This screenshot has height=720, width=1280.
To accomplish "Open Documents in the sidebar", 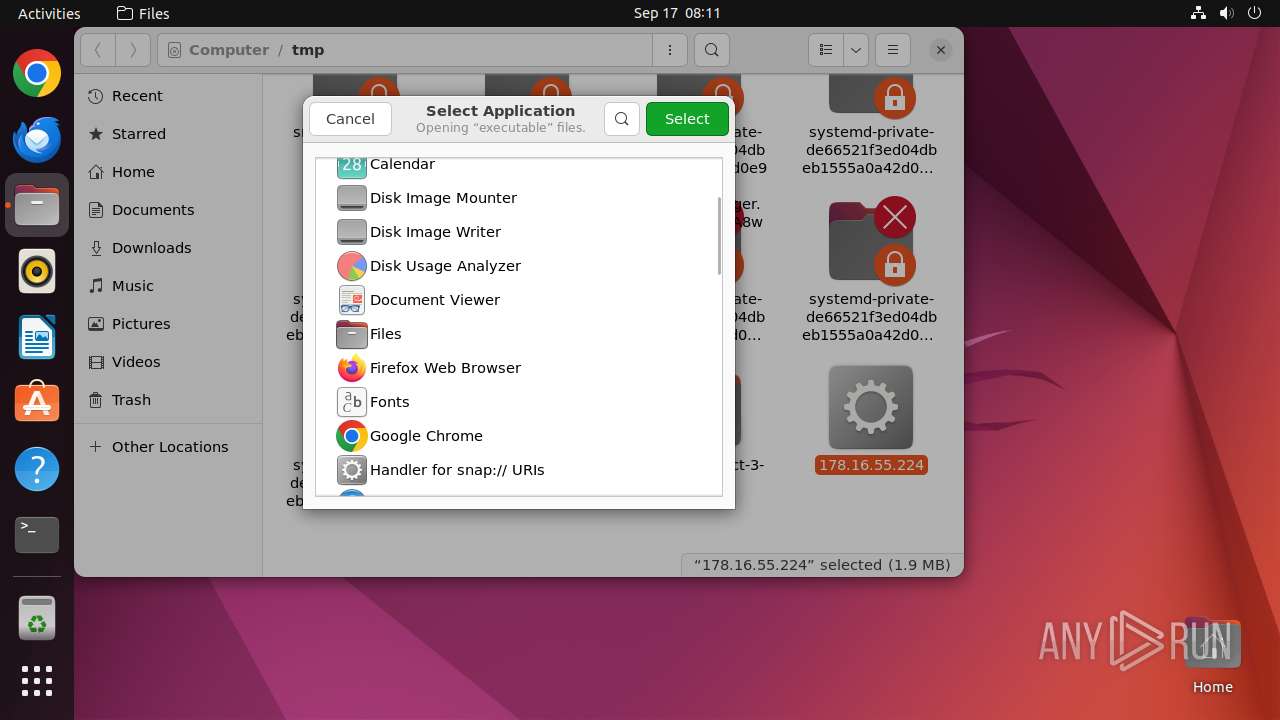I will click(x=168, y=210).
